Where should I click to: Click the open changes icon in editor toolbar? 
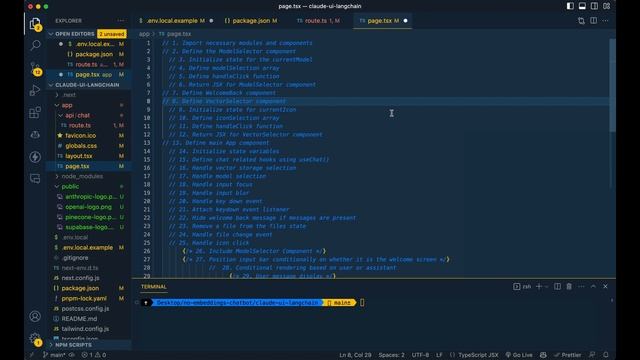tap(581, 20)
